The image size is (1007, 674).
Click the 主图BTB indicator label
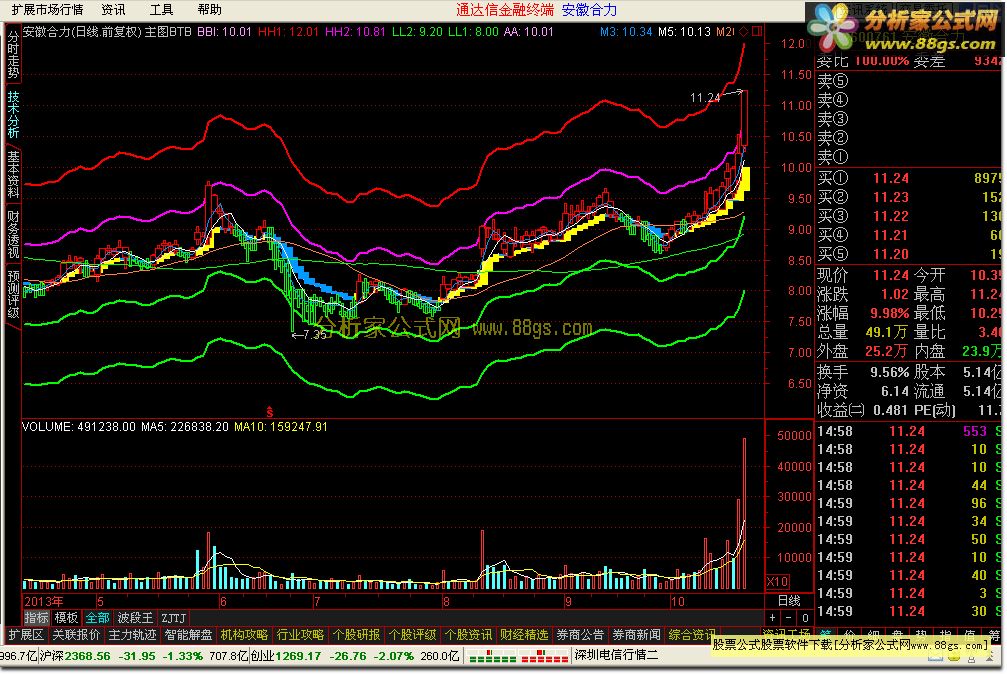[168, 31]
